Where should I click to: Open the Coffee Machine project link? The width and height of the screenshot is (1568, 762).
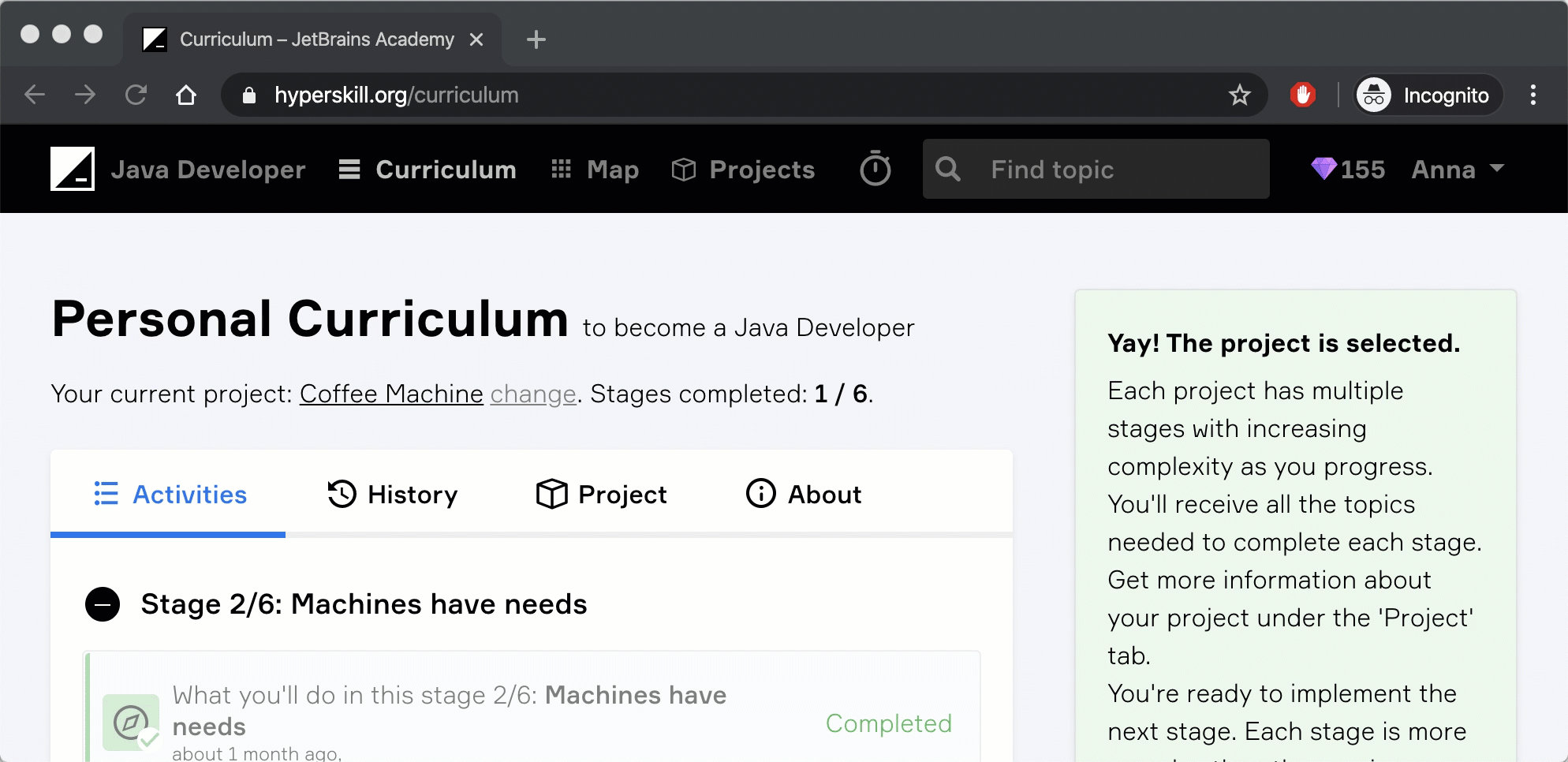pyautogui.click(x=391, y=394)
